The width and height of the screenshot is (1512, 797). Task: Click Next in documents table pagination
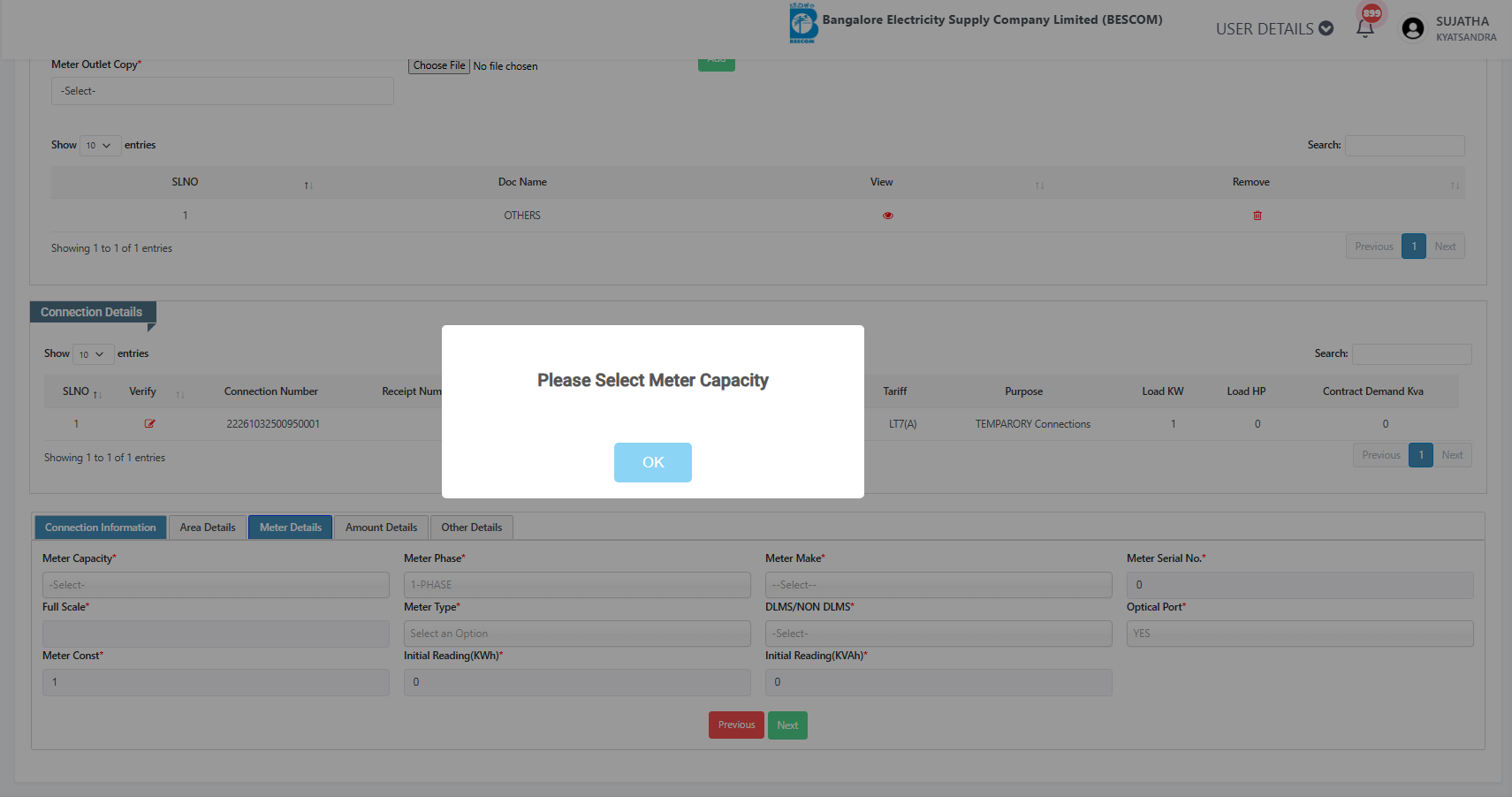[1445, 247]
